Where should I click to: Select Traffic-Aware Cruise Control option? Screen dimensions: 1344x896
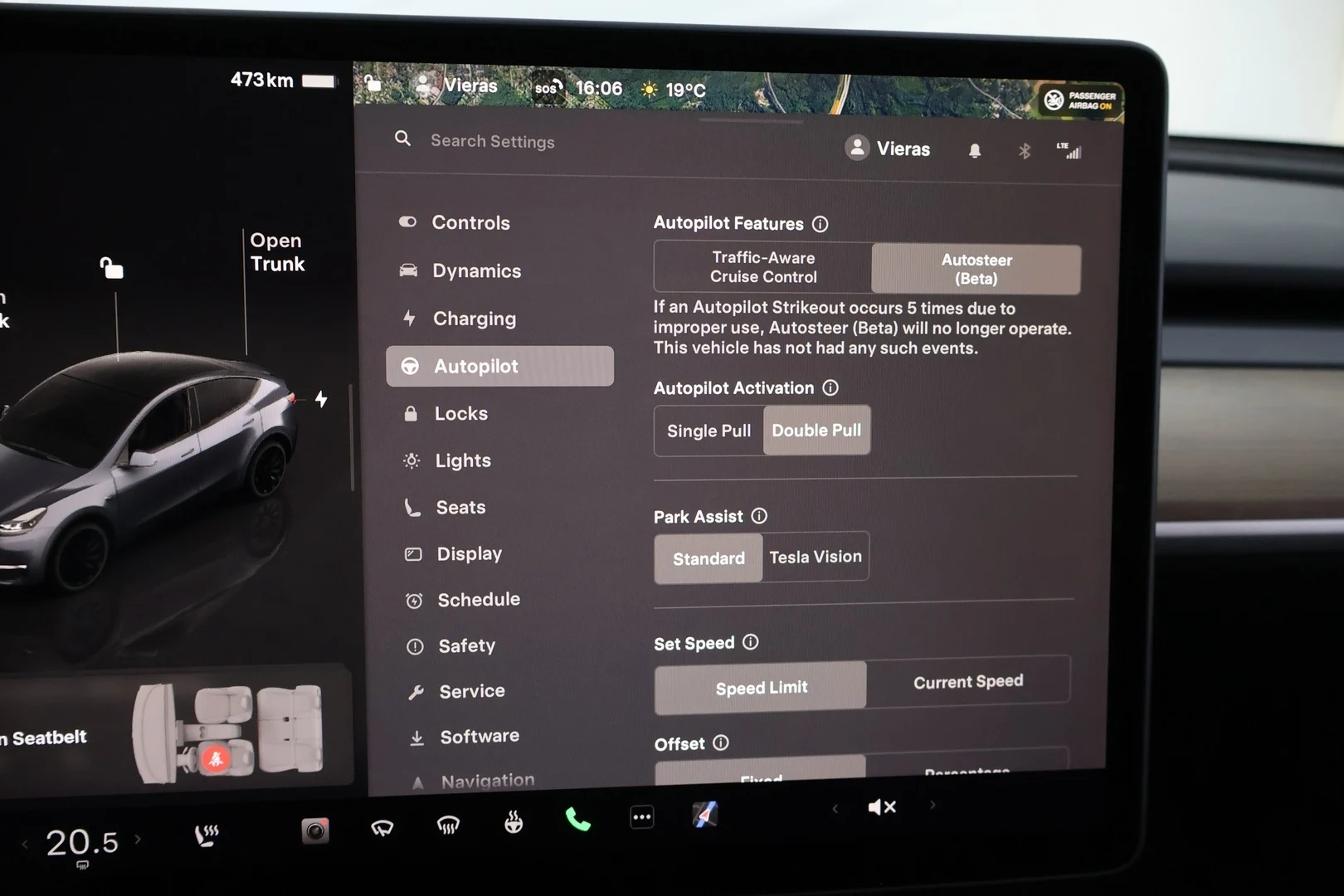(763, 267)
